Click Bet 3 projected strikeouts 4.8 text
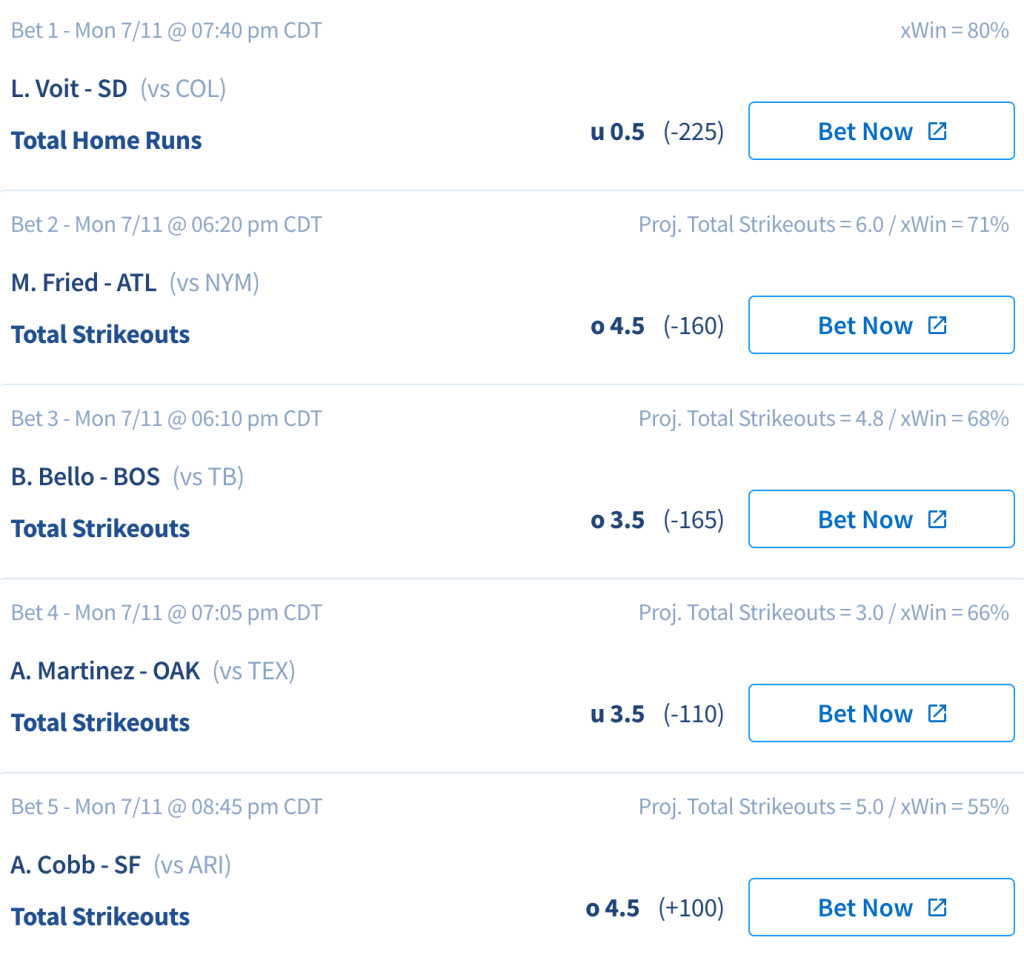The image size is (1024, 966). (x=761, y=418)
